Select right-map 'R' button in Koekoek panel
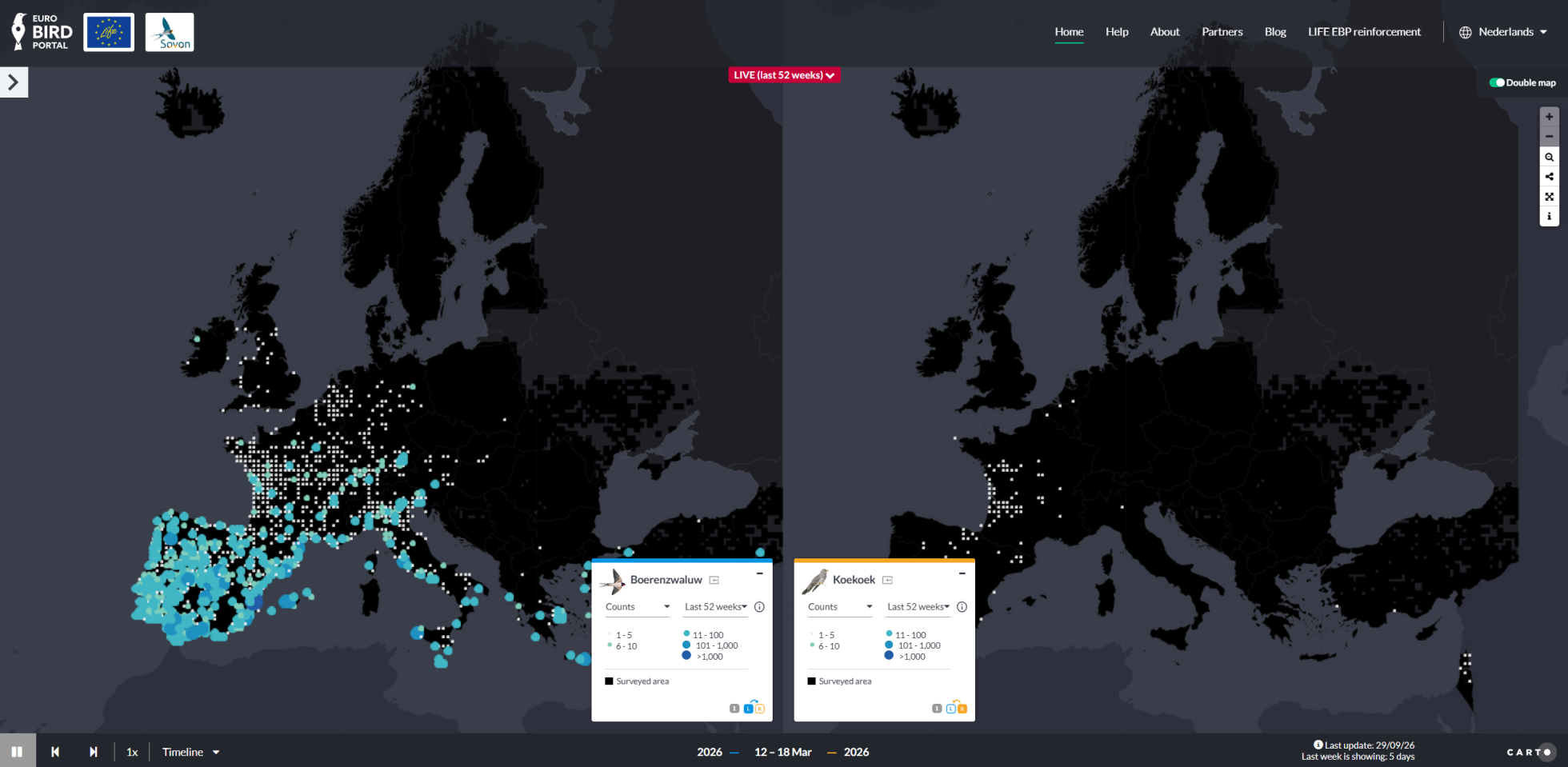Viewport: 1568px width, 767px height. (962, 709)
